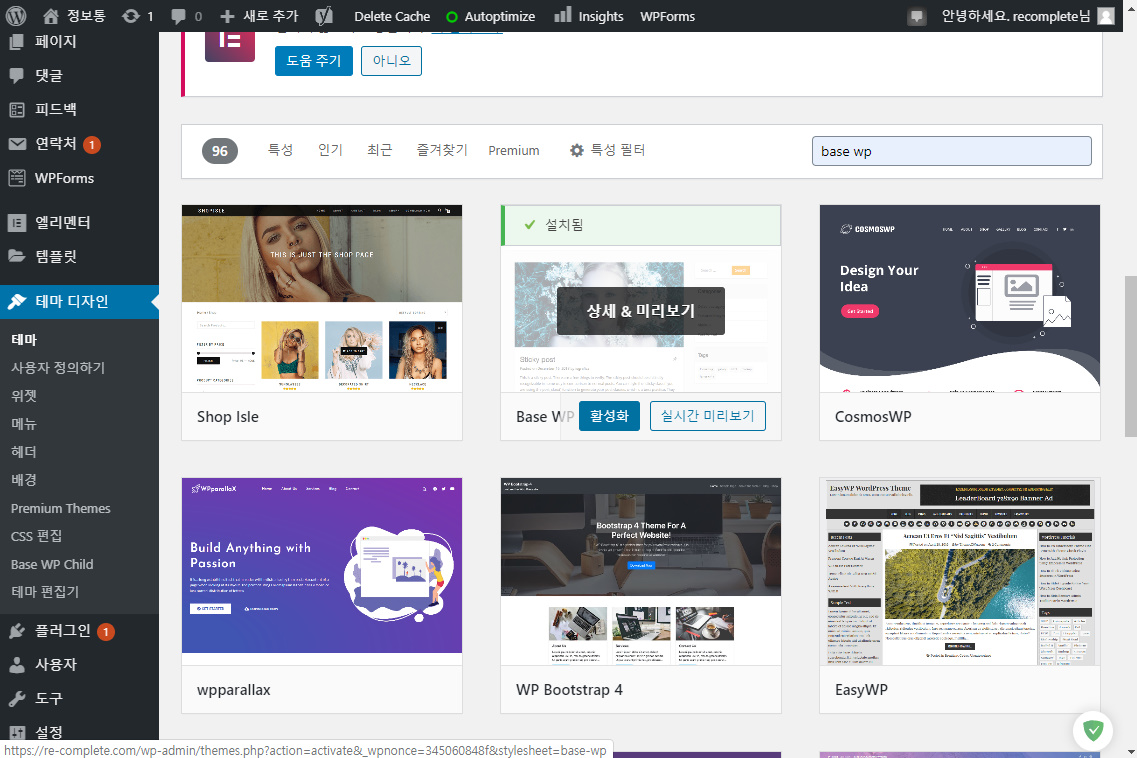The height and width of the screenshot is (758, 1137).
Task: Click the Tools wrench sidebar icon
Action: [17, 699]
